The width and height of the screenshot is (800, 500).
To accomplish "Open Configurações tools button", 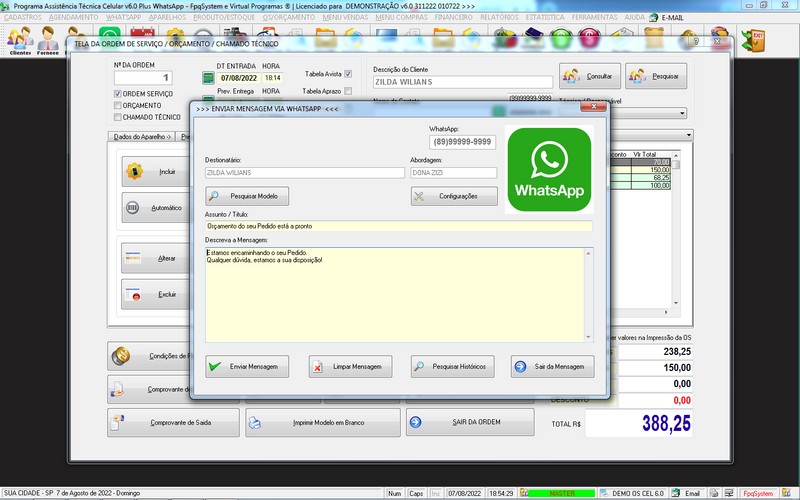I will click(454, 196).
